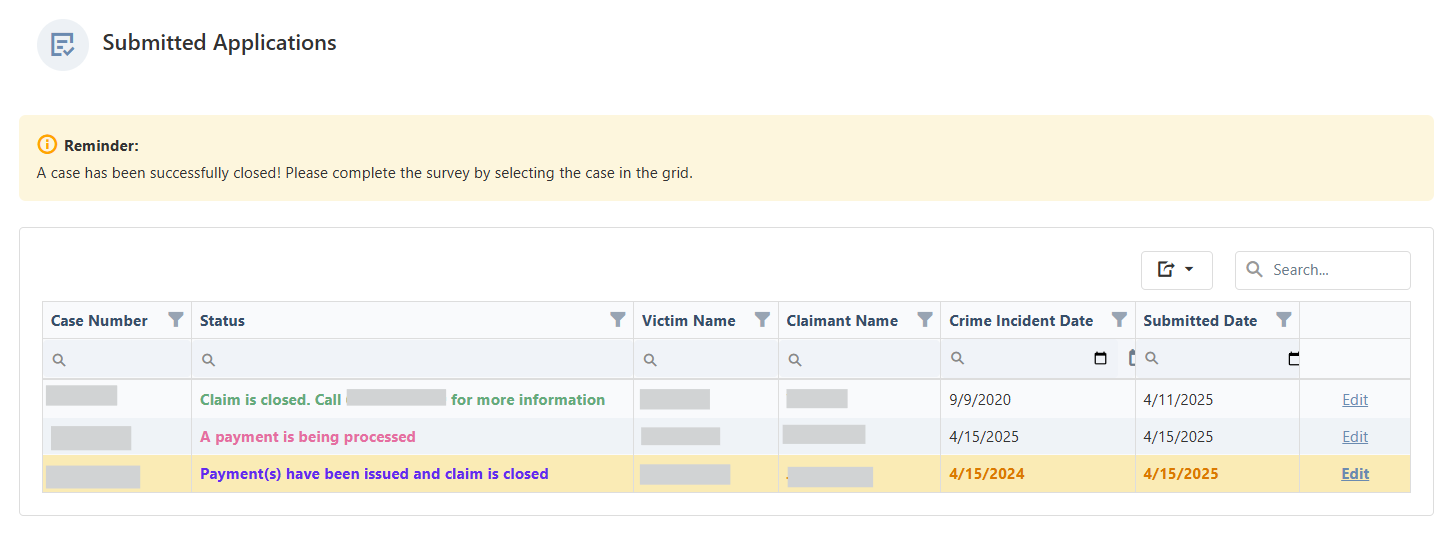Open the Submitted Date column filter

pyautogui.click(x=1283, y=320)
